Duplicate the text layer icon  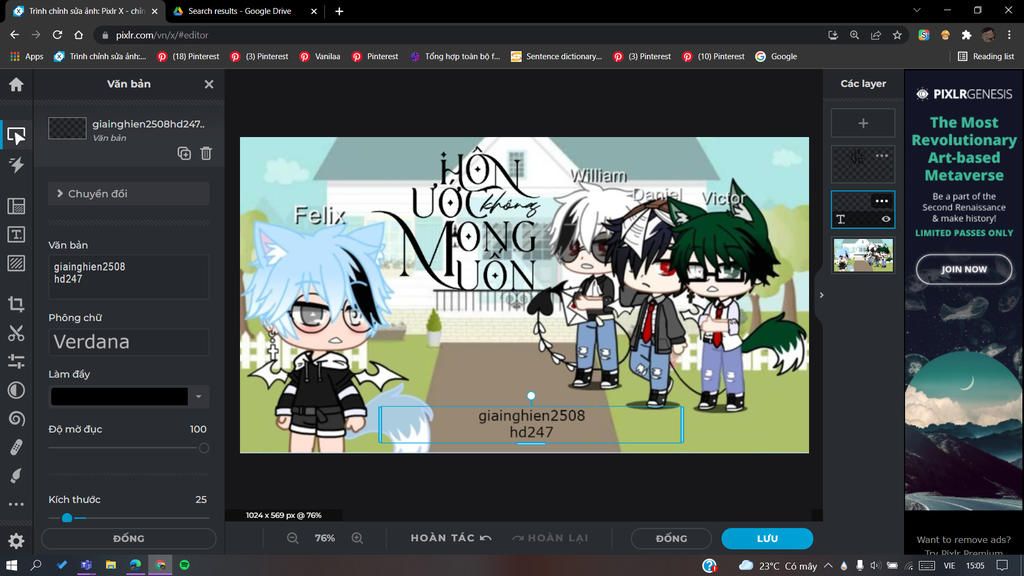tap(184, 153)
